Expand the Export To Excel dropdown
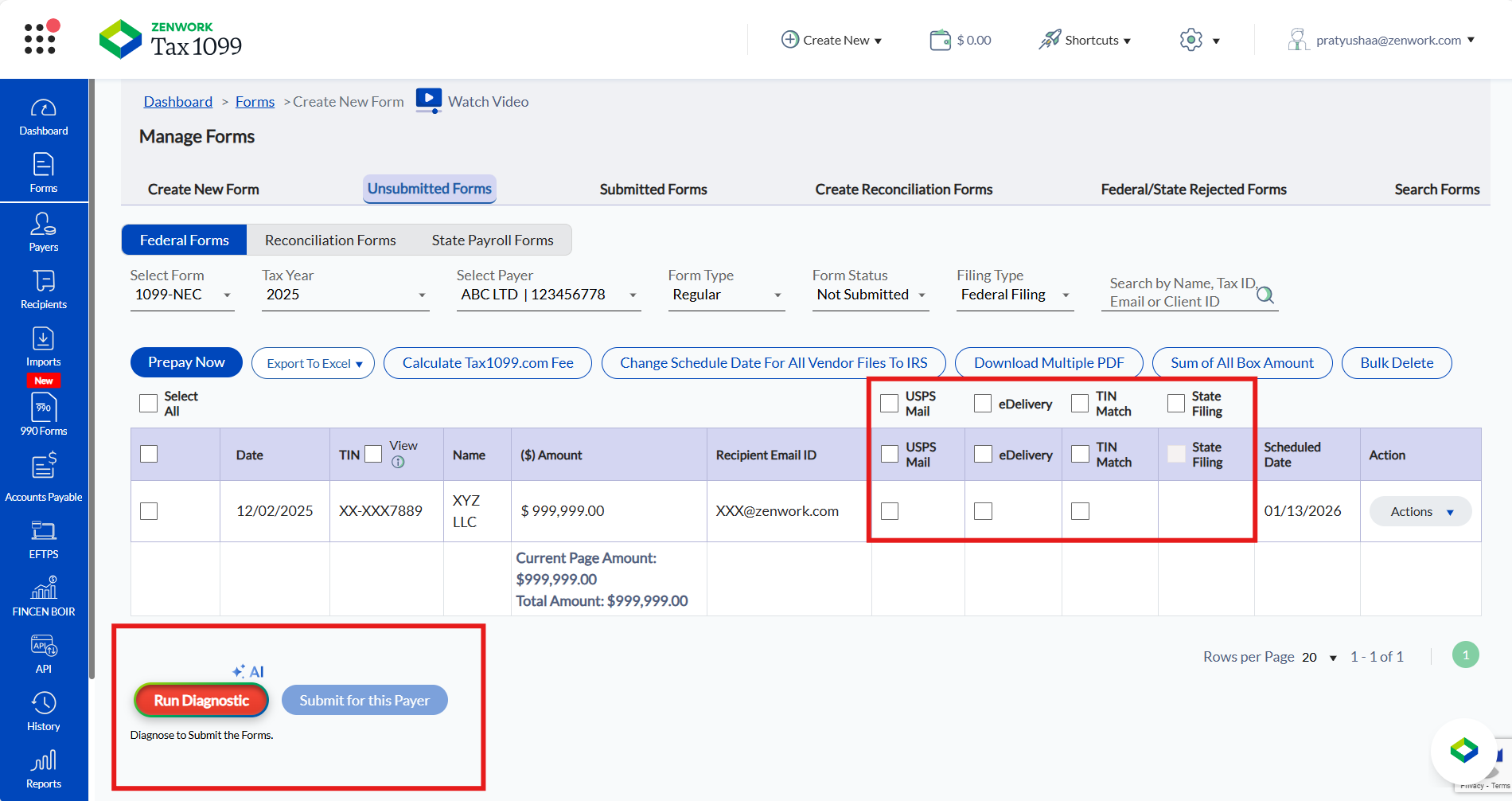 click(313, 363)
